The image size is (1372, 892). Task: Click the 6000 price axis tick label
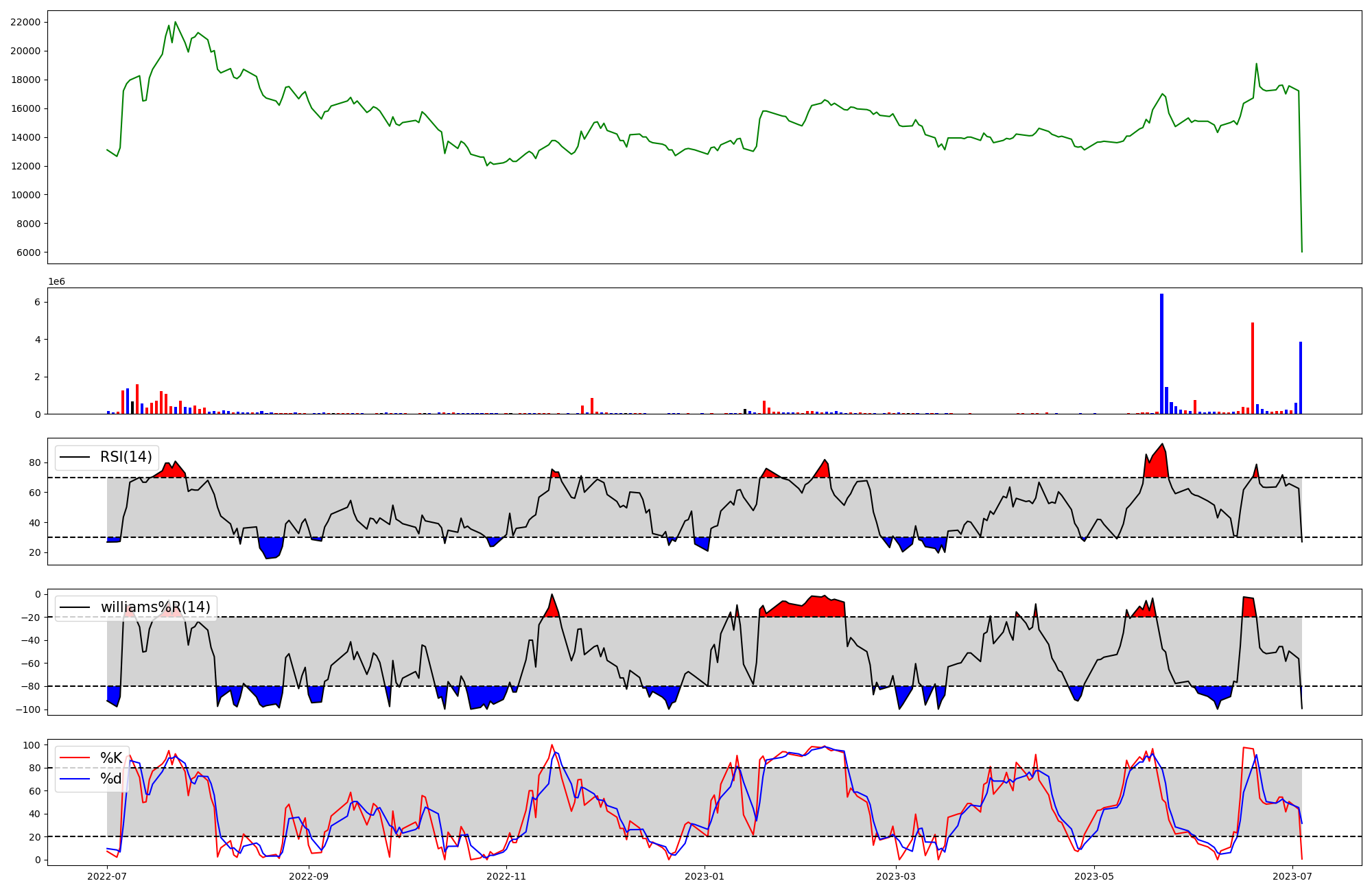28,253
